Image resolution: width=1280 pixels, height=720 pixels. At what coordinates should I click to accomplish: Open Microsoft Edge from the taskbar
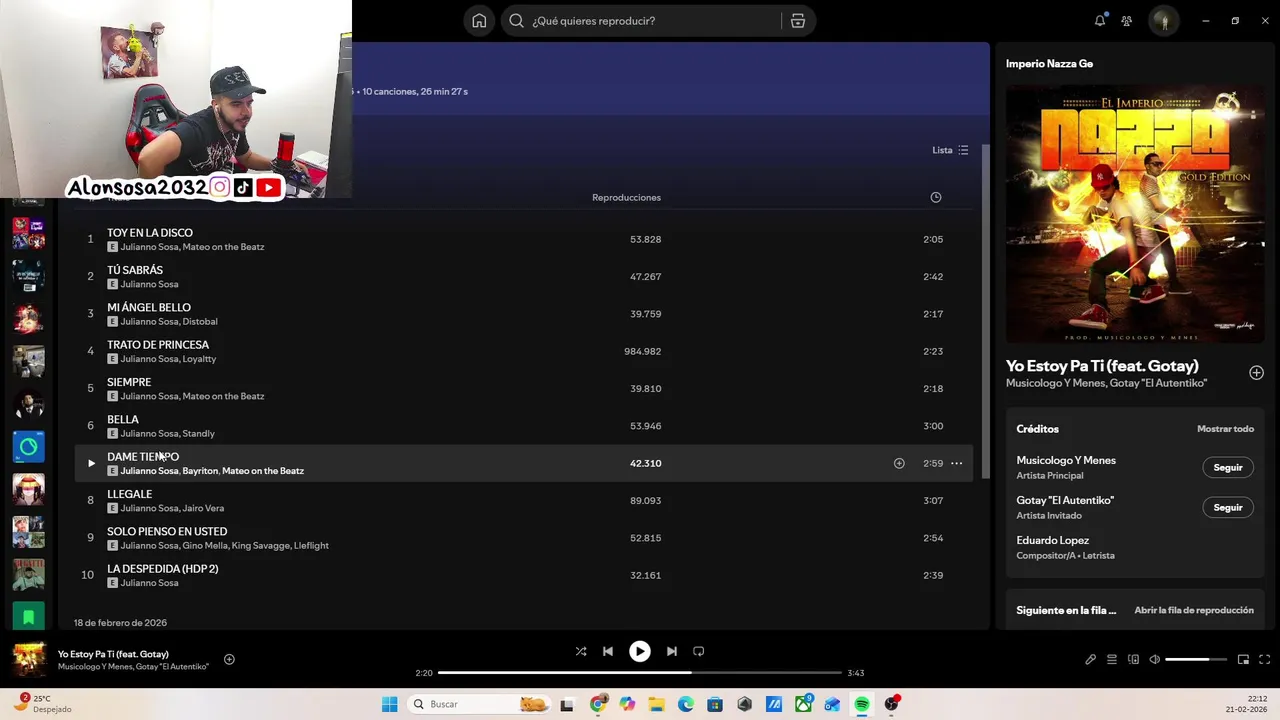point(686,704)
